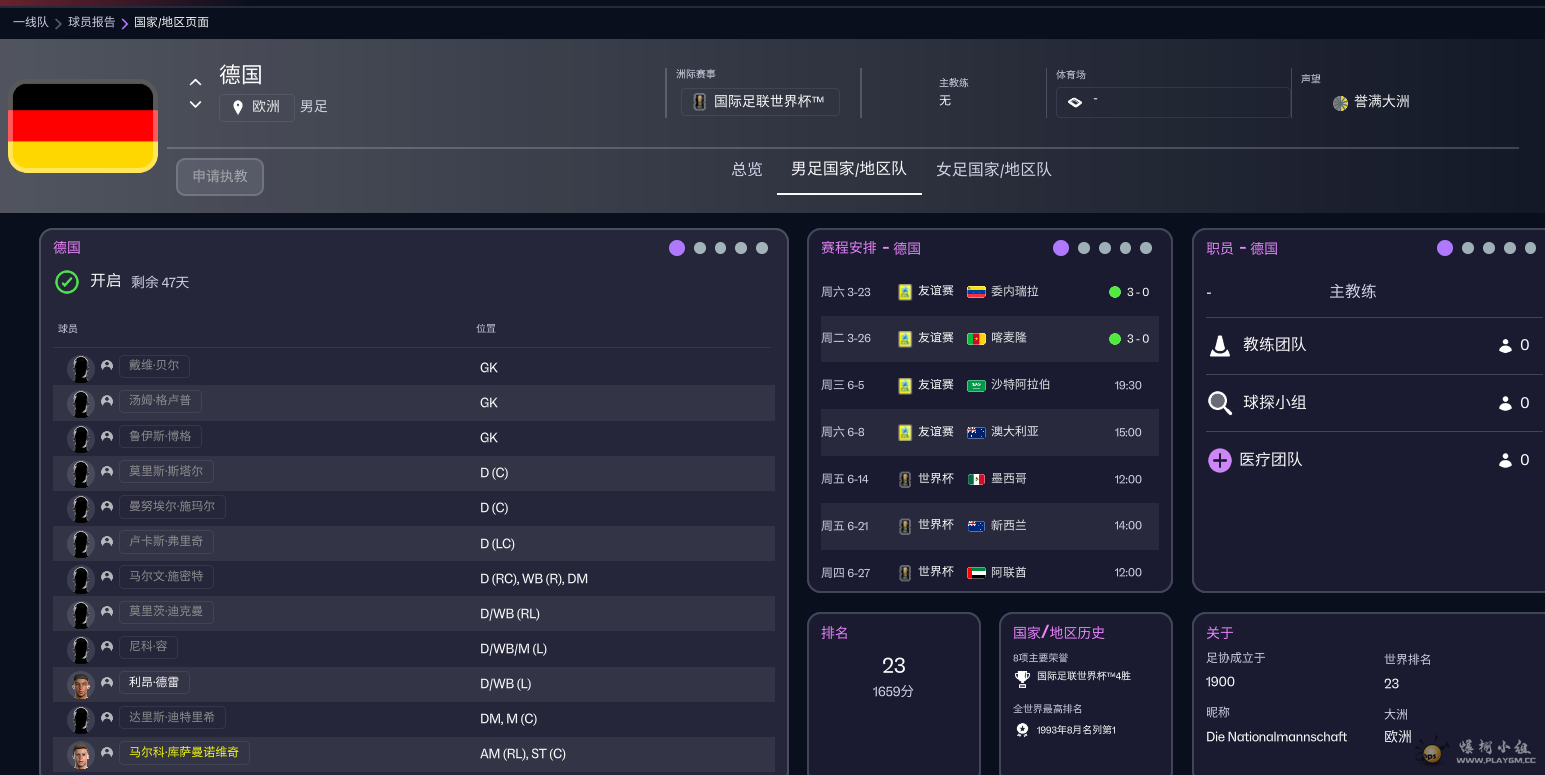Click the green 开启 check icon
This screenshot has height=775, width=1545.
click(x=67, y=282)
